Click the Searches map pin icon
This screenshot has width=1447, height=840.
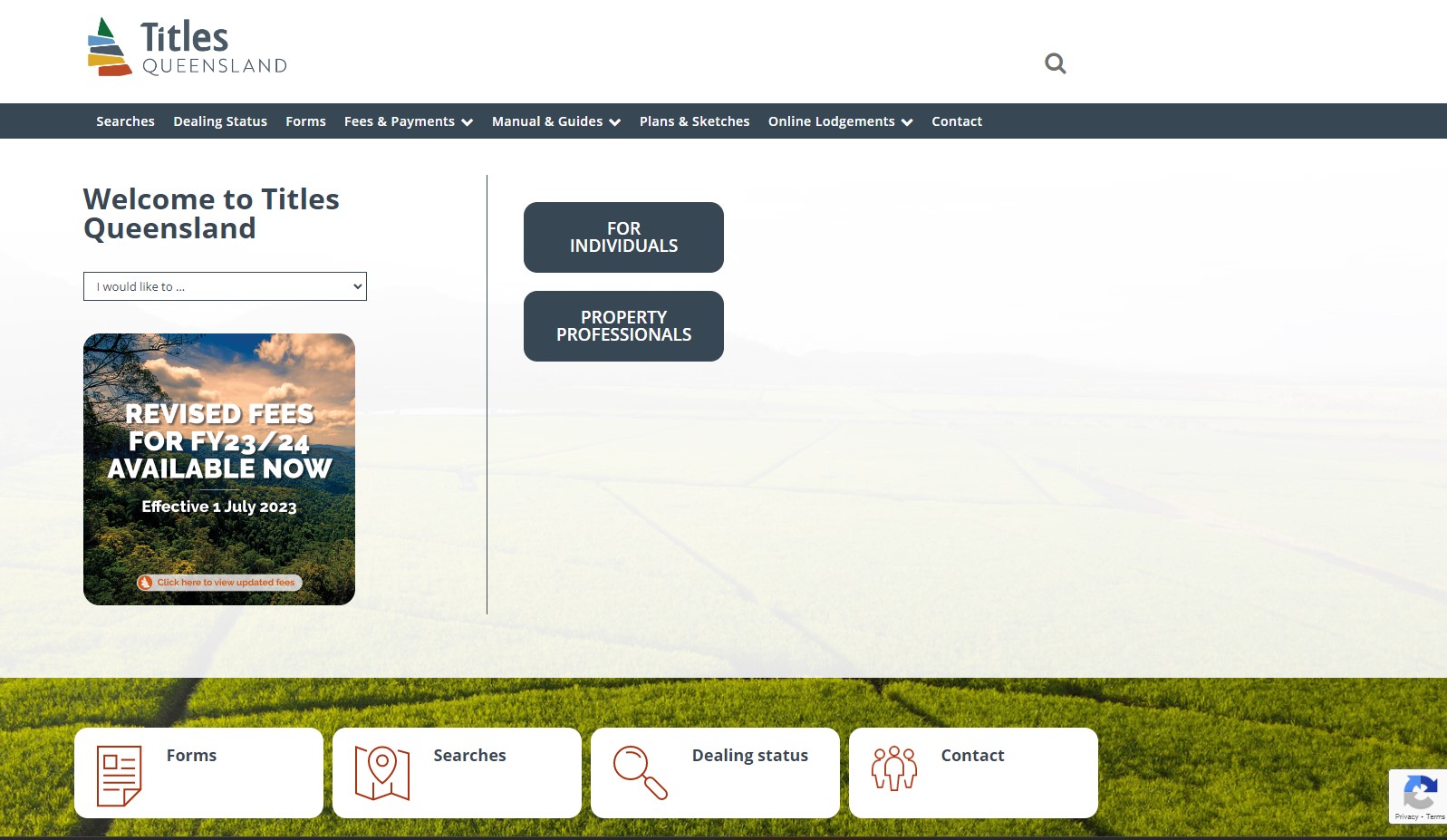point(381,773)
